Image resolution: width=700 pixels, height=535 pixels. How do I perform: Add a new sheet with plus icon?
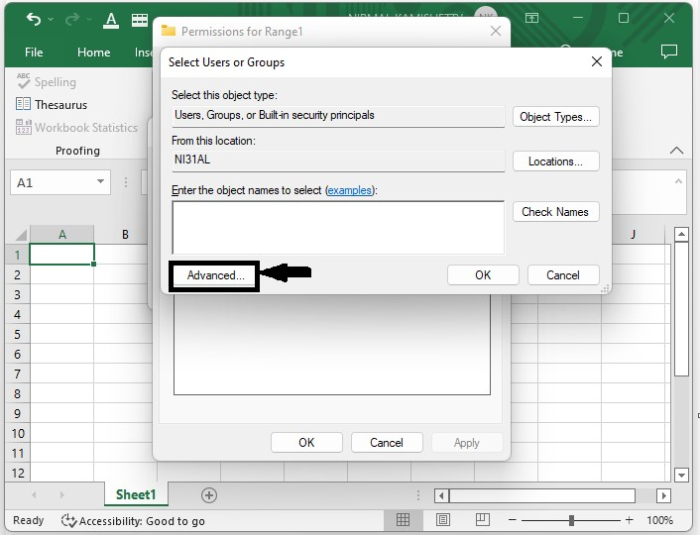tap(209, 495)
